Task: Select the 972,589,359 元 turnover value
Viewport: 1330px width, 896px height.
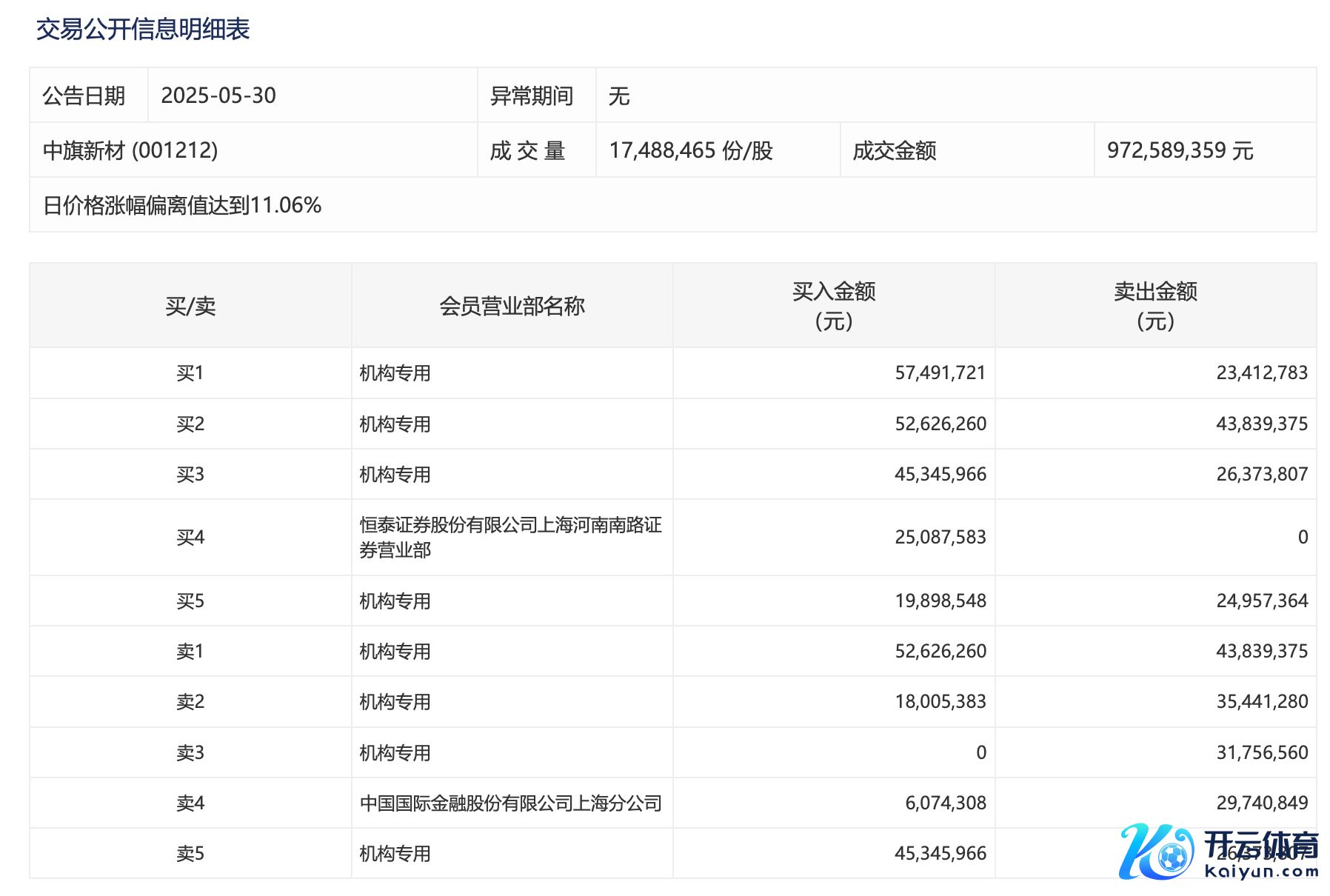Action: 1179,150
